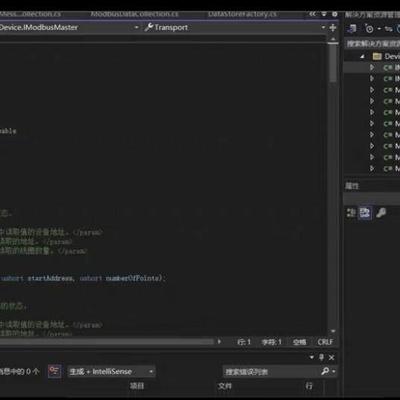400x400 pixels.
Task: Click the build-only filter icon in error list
Action: click(x=54, y=371)
